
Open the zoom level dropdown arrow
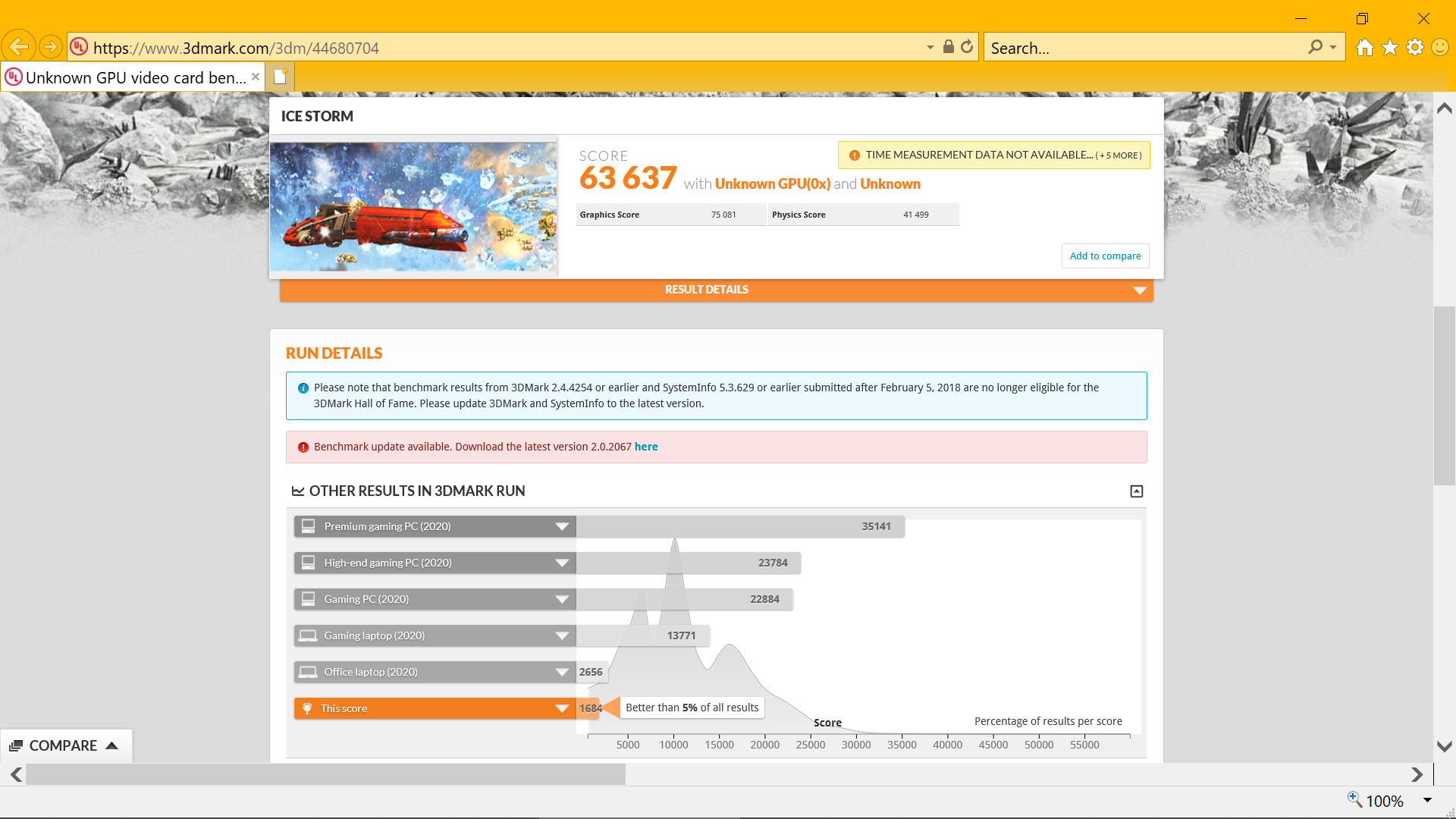coord(1427,800)
